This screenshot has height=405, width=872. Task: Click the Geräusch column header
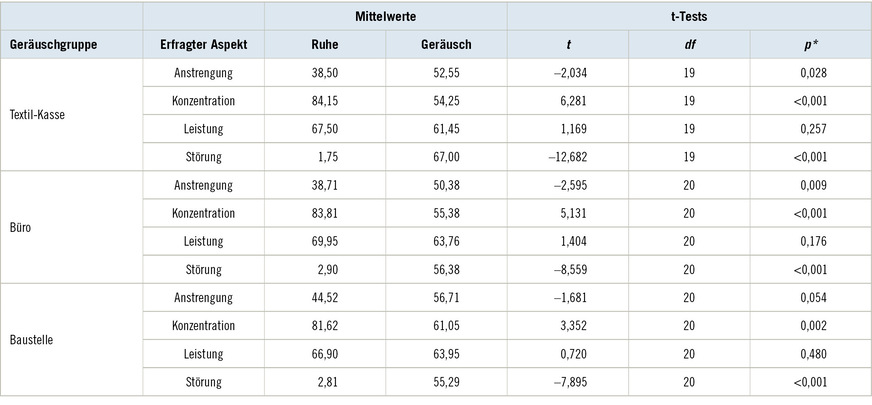445,45
